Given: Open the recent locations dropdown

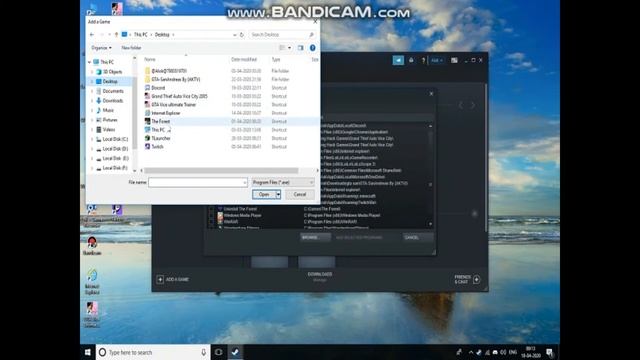Looking at the screenshot, I should [109, 35].
